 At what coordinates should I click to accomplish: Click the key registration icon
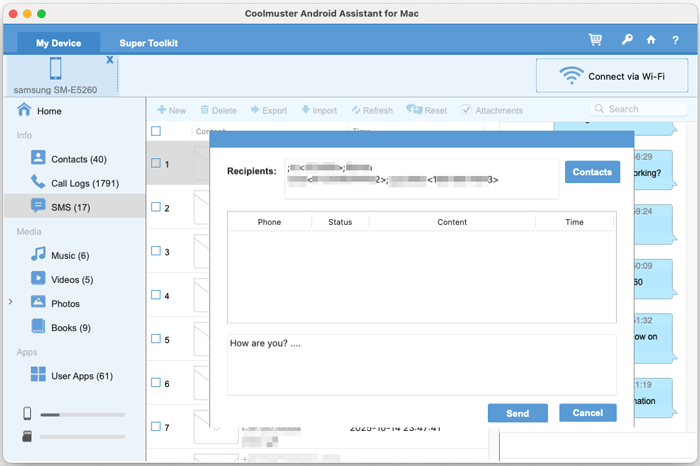[x=627, y=40]
